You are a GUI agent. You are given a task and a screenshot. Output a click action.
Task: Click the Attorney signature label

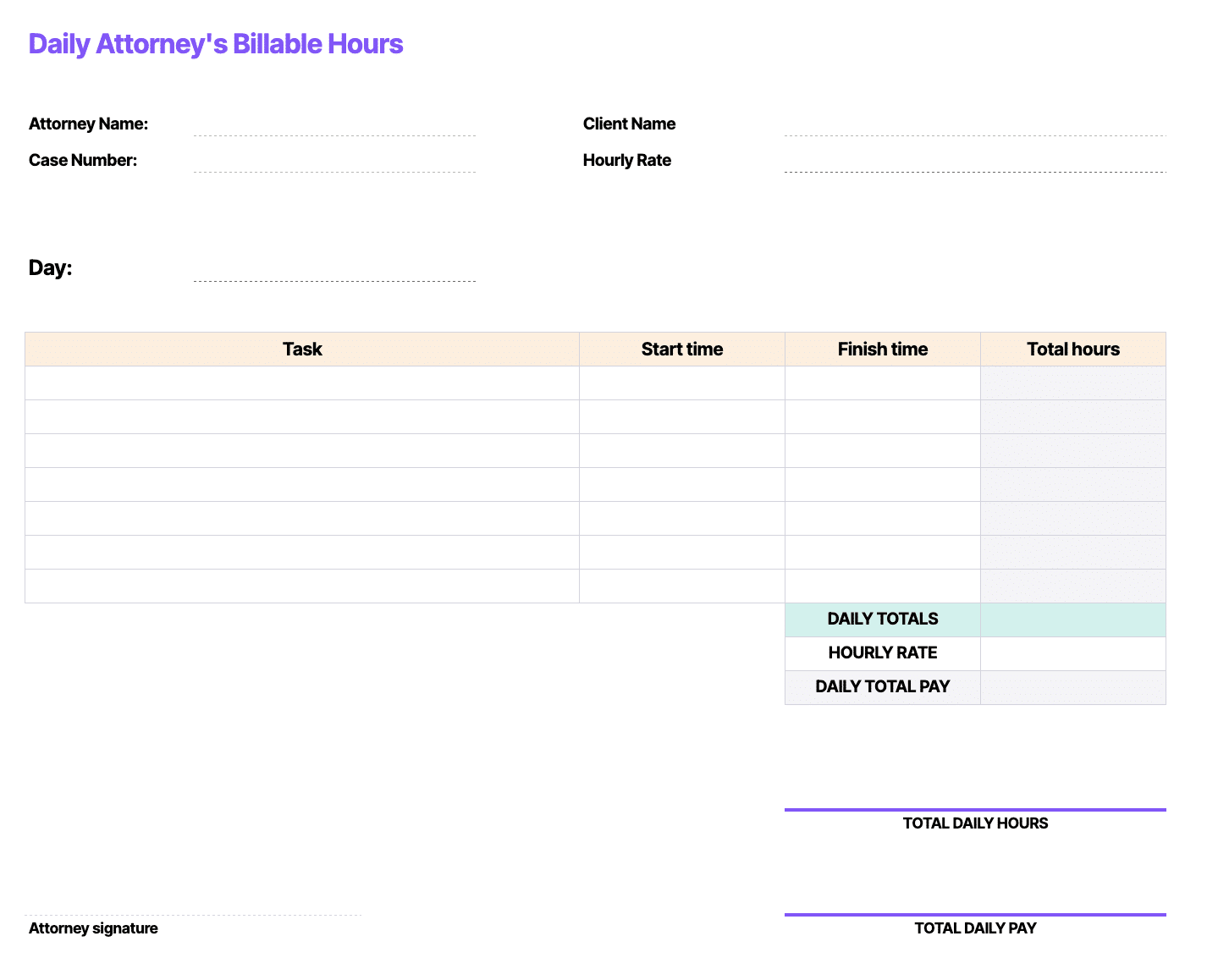click(x=93, y=928)
